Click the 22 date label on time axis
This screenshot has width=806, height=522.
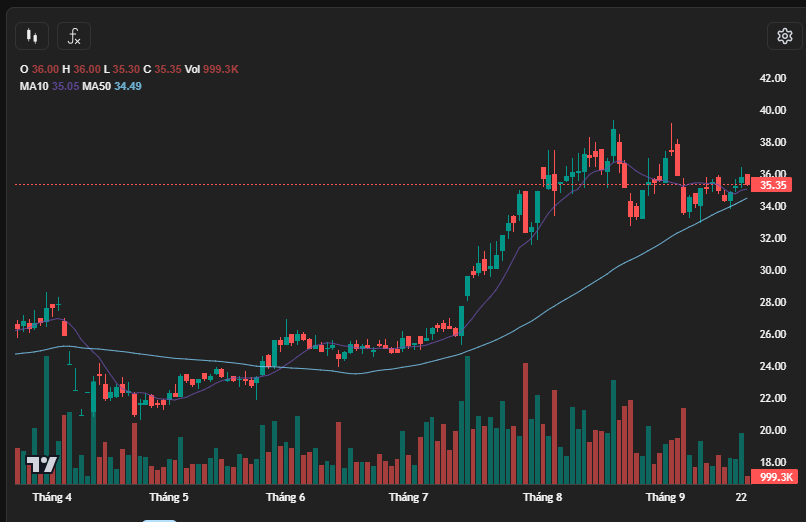pyautogui.click(x=741, y=497)
